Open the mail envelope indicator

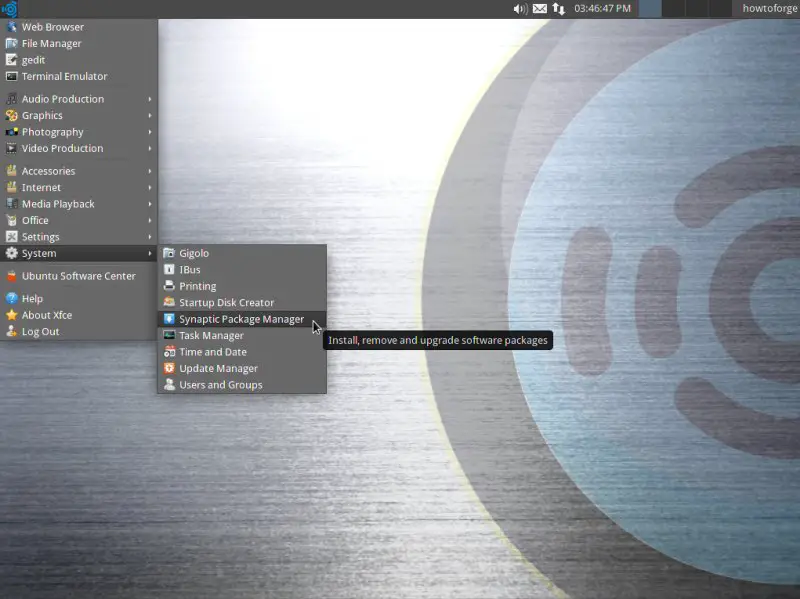(540, 9)
